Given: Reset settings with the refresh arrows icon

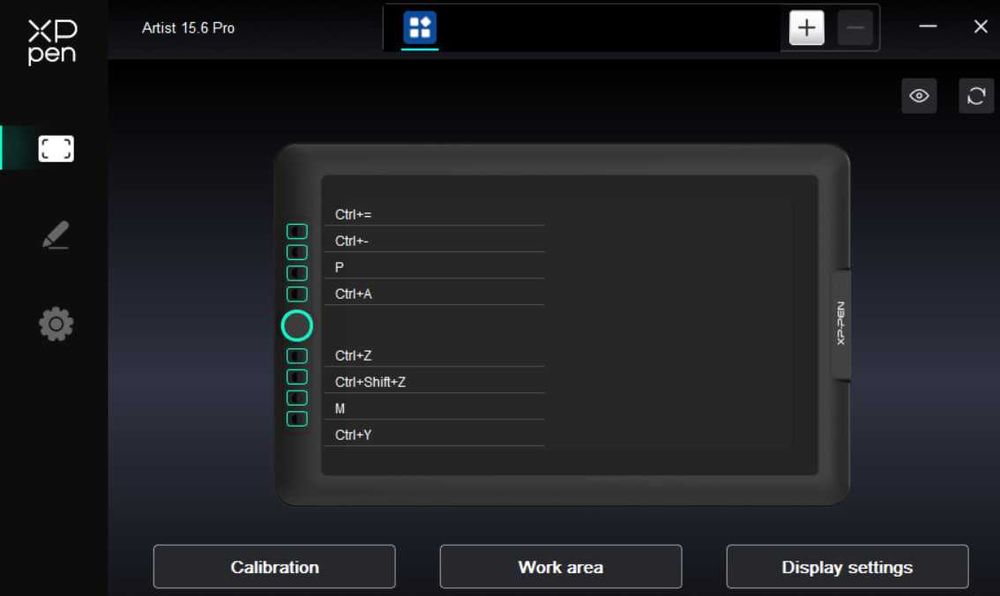Looking at the screenshot, I should tap(976, 96).
